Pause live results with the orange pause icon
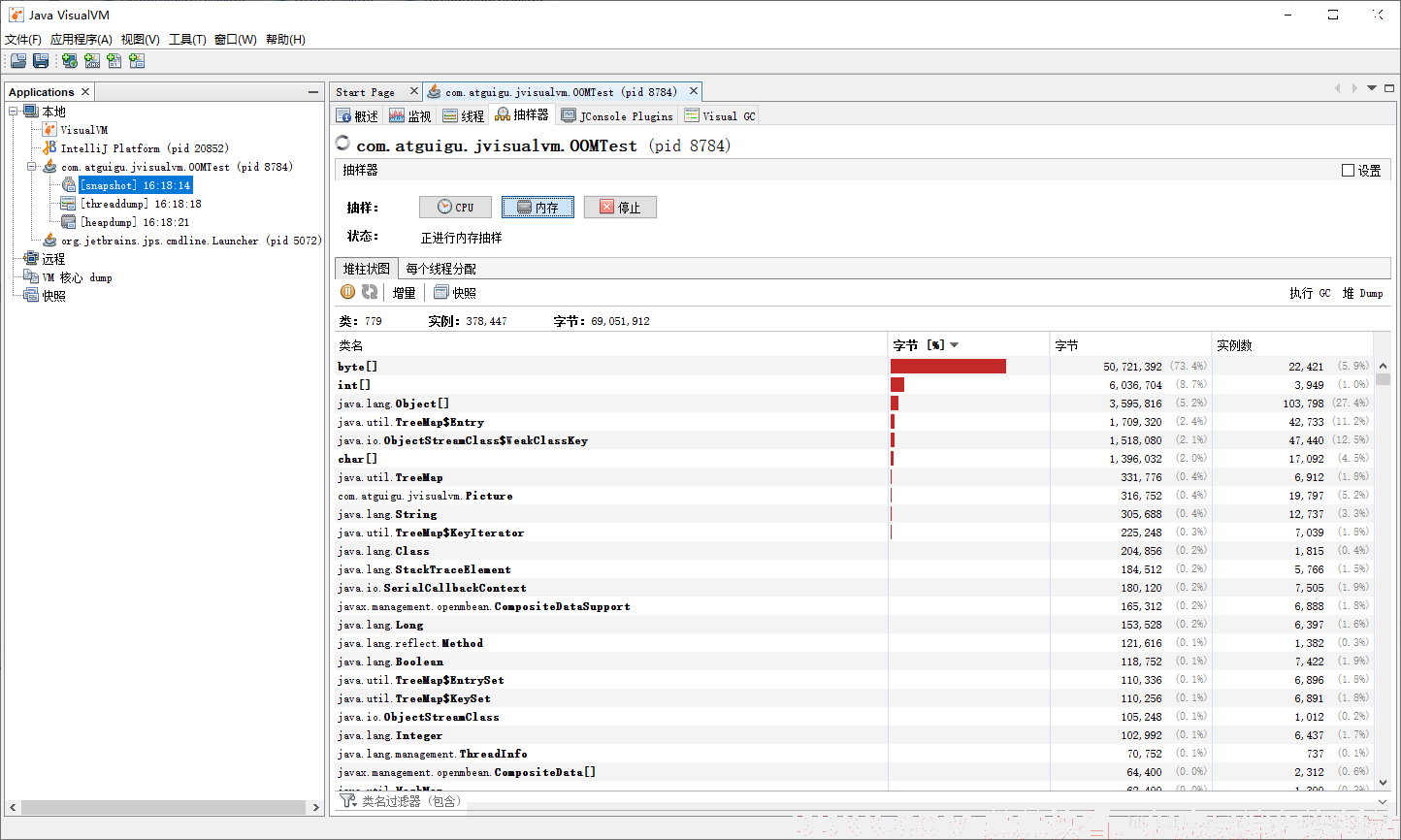 tap(347, 292)
